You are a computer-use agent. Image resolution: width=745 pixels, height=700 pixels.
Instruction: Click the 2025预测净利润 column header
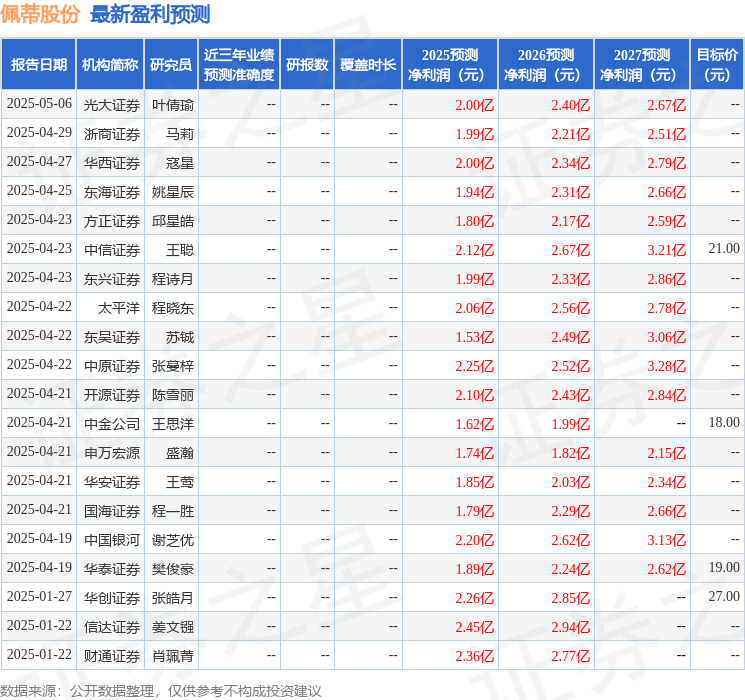click(x=450, y=65)
